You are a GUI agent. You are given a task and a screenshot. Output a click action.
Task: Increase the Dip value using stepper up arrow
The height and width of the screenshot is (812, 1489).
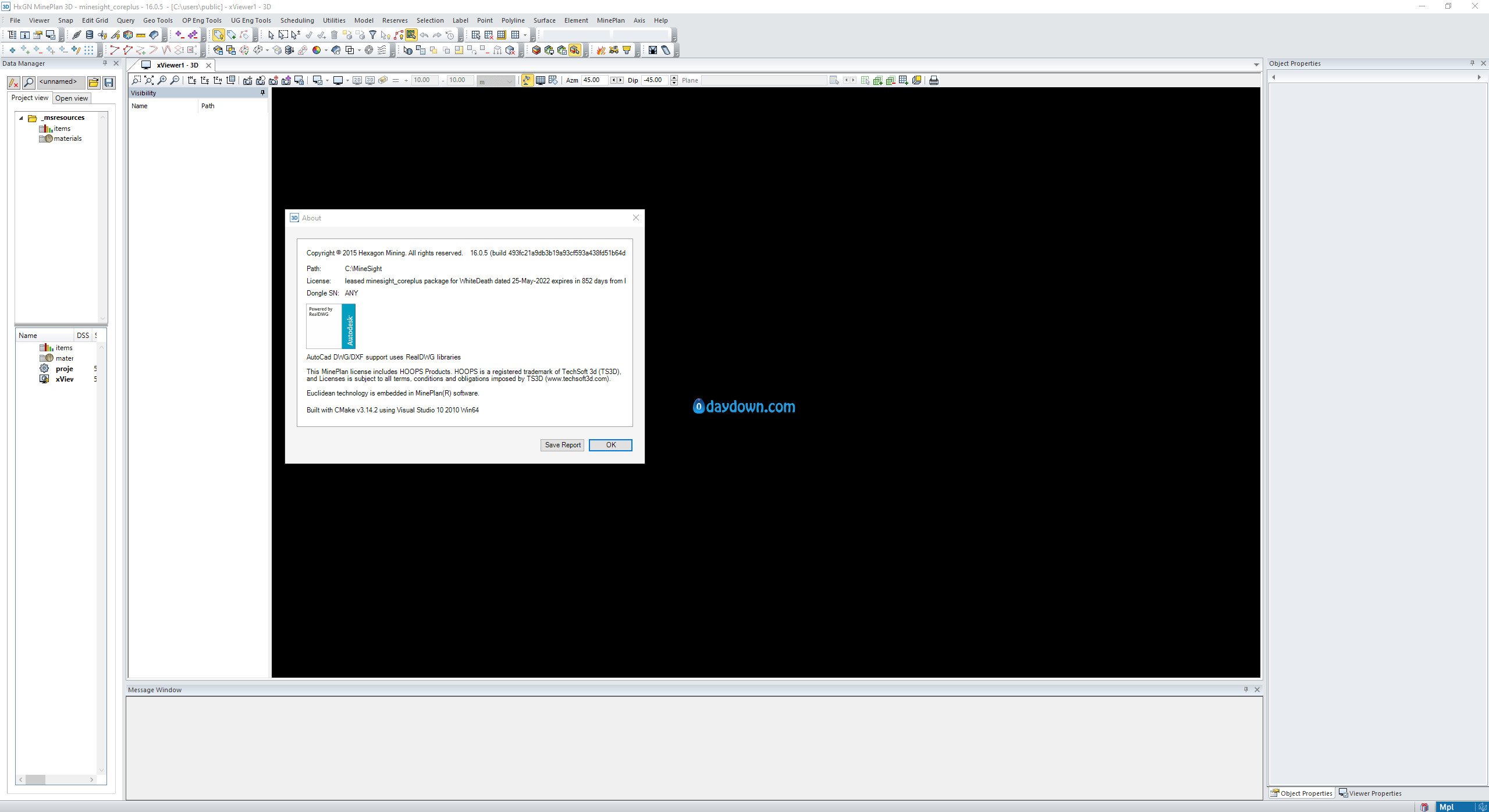pyautogui.click(x=674, y=78)
